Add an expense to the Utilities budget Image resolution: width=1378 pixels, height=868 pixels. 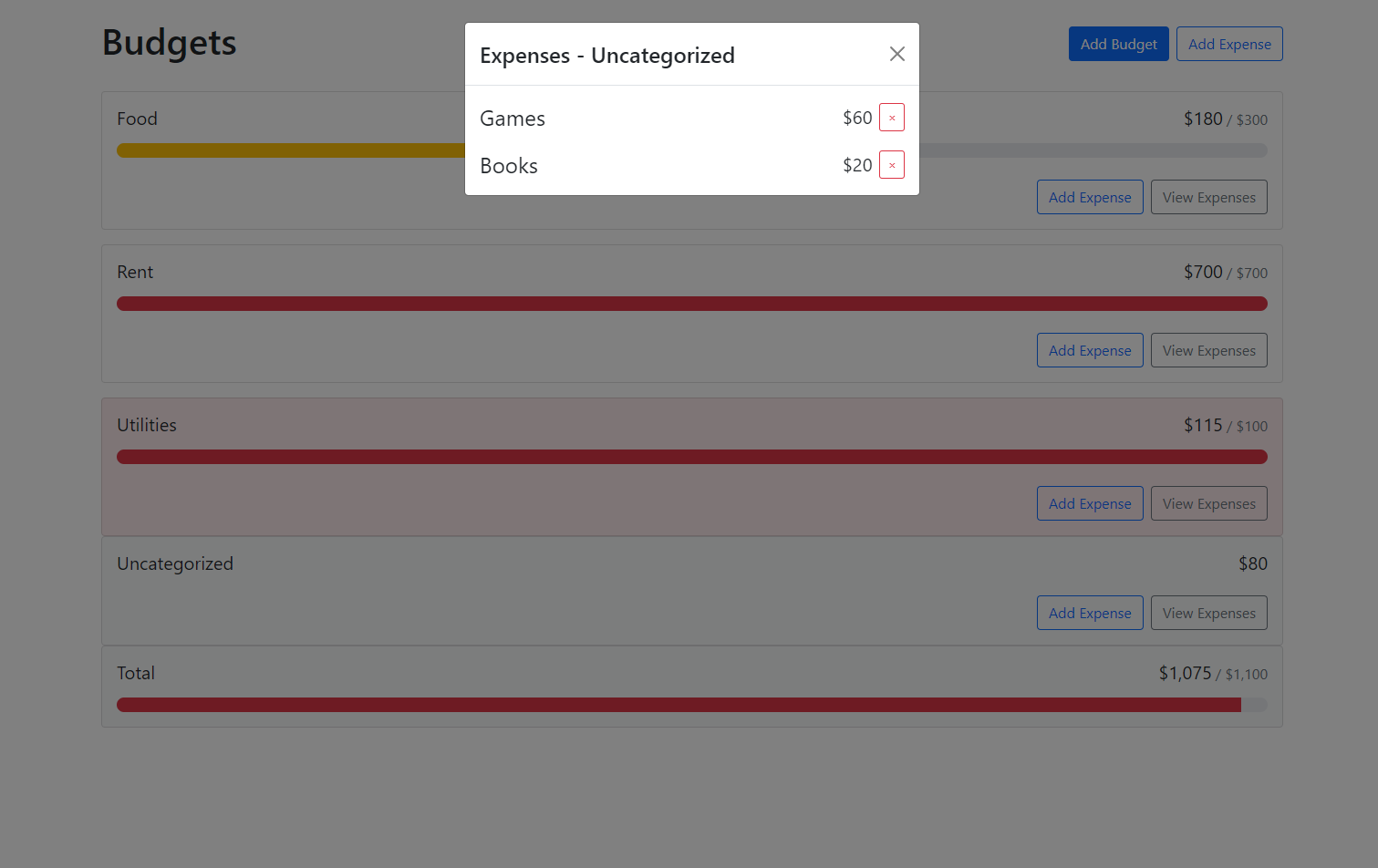(1090, 503)
